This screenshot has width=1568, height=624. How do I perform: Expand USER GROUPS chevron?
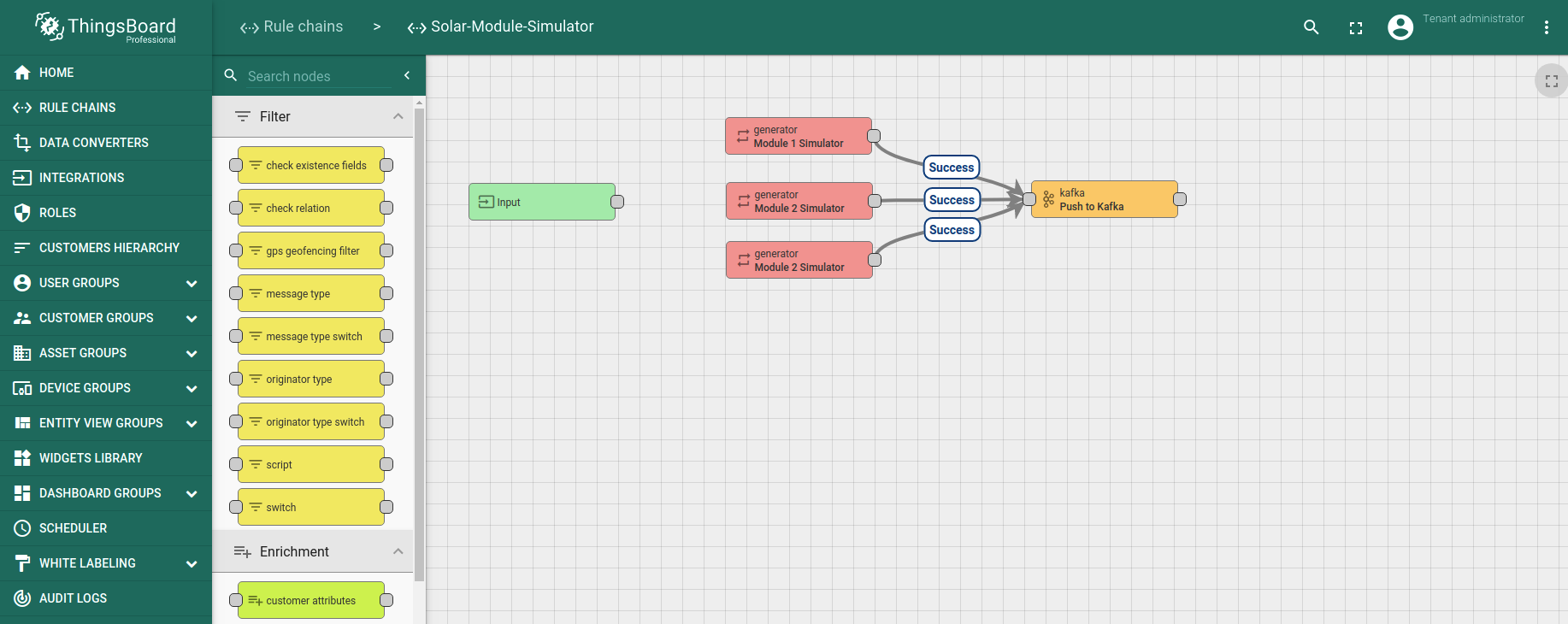[x=192, y=283]
